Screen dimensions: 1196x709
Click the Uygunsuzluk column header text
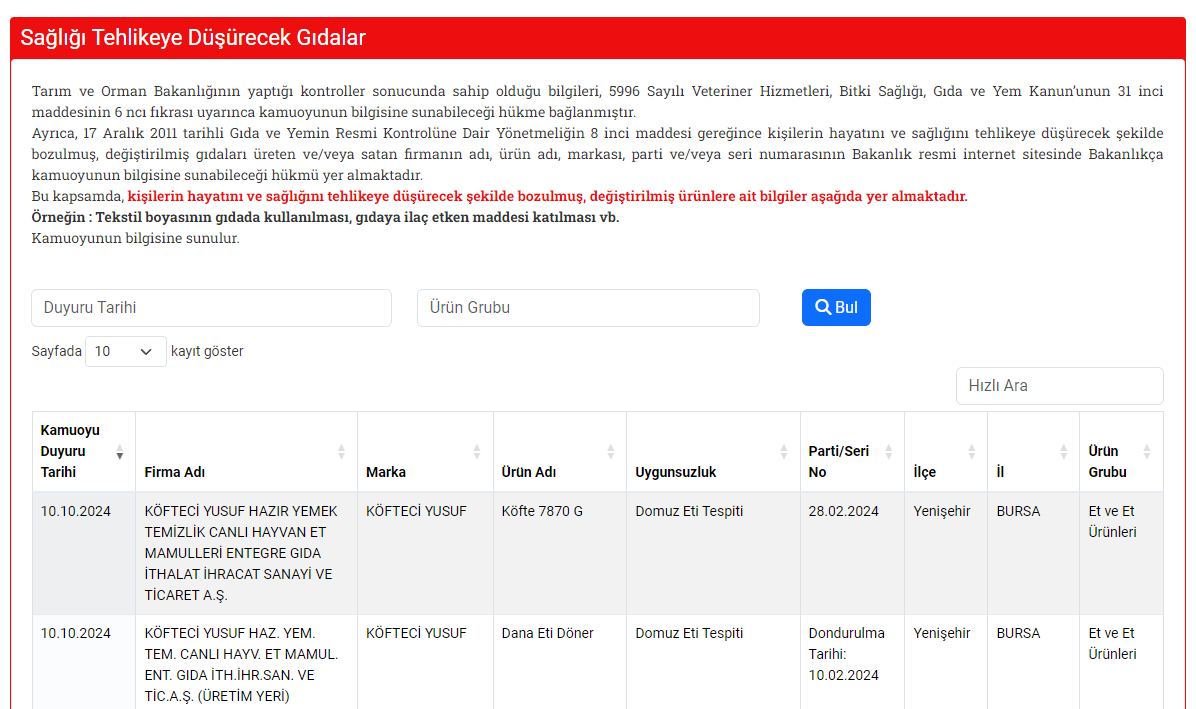click(676, 472)
